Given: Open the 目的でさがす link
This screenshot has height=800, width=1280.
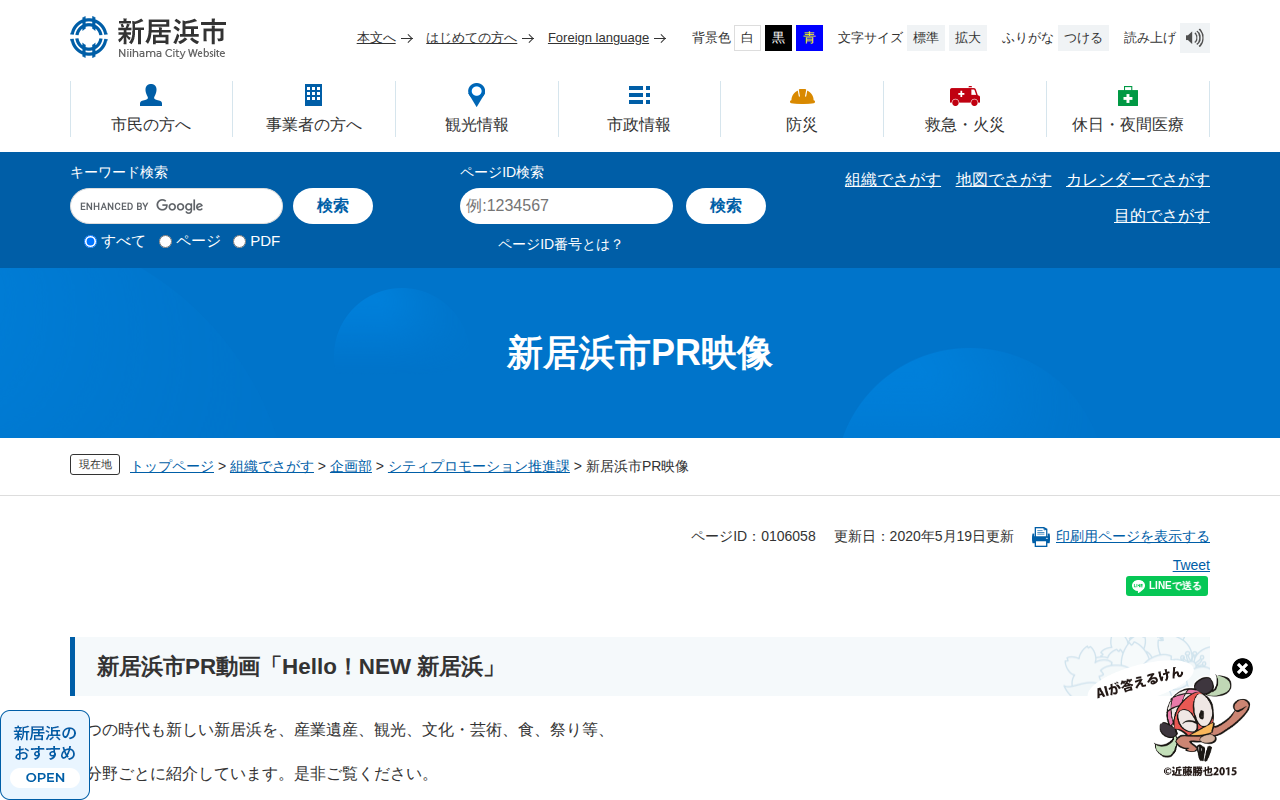Looking at the screenshot, I should [x=1162, y=216].
